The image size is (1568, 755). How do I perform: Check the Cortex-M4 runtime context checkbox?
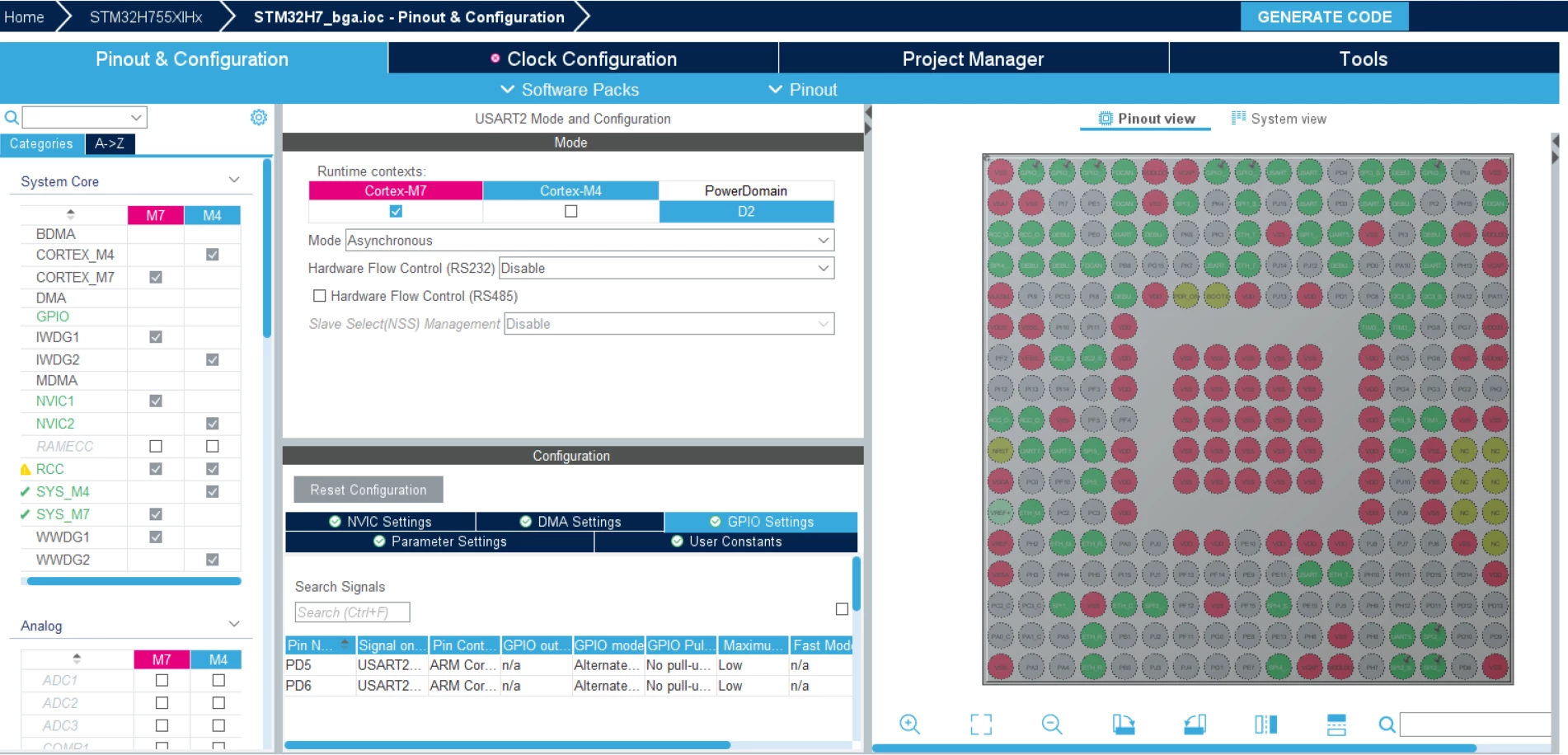point(570,211)
